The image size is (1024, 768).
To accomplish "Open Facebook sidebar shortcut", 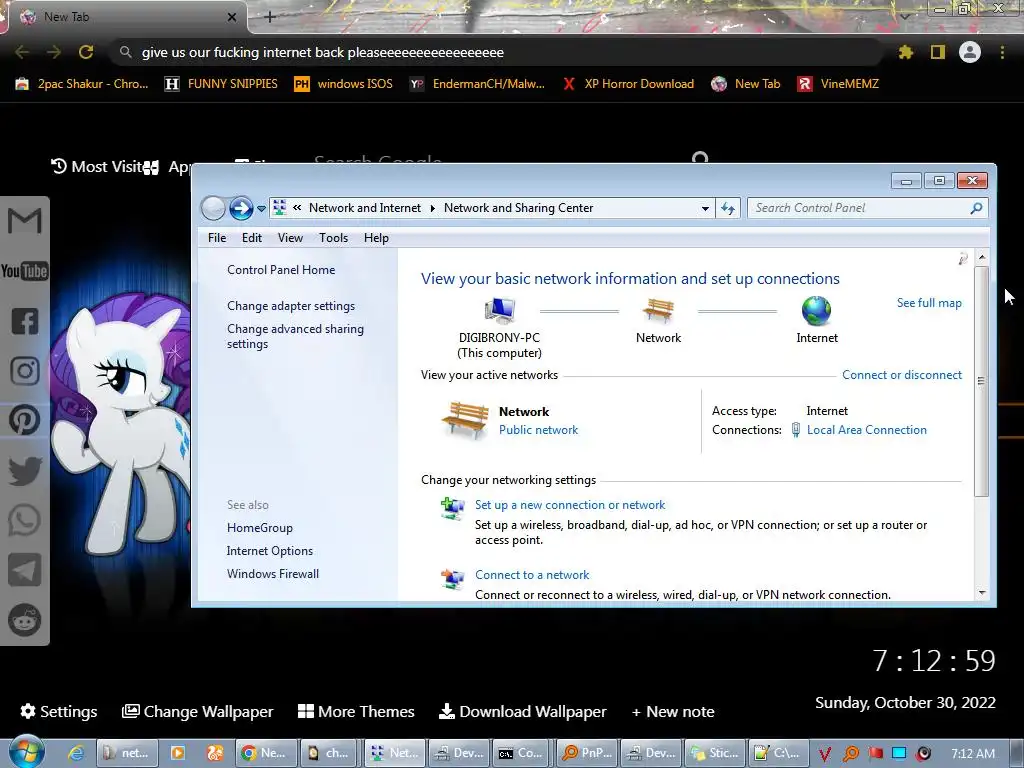I will (25, 321).
